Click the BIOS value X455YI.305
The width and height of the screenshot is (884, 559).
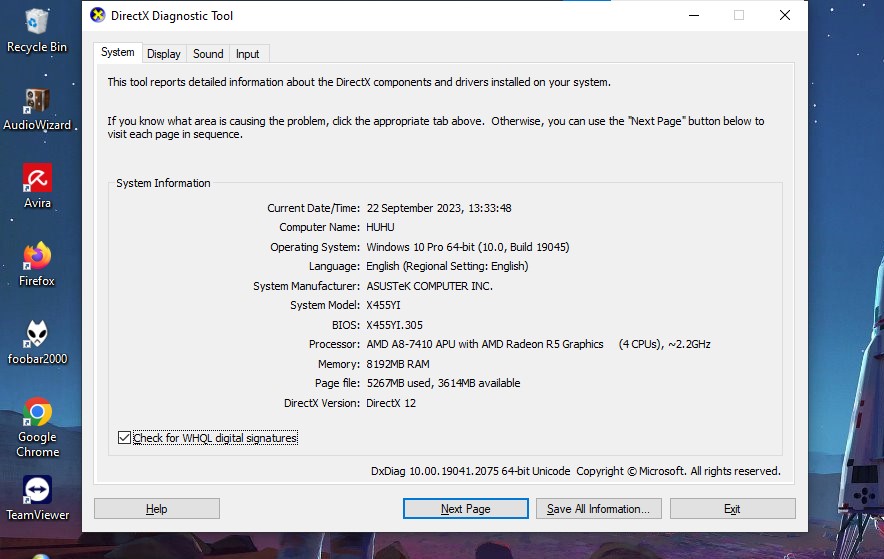[395, 325]
